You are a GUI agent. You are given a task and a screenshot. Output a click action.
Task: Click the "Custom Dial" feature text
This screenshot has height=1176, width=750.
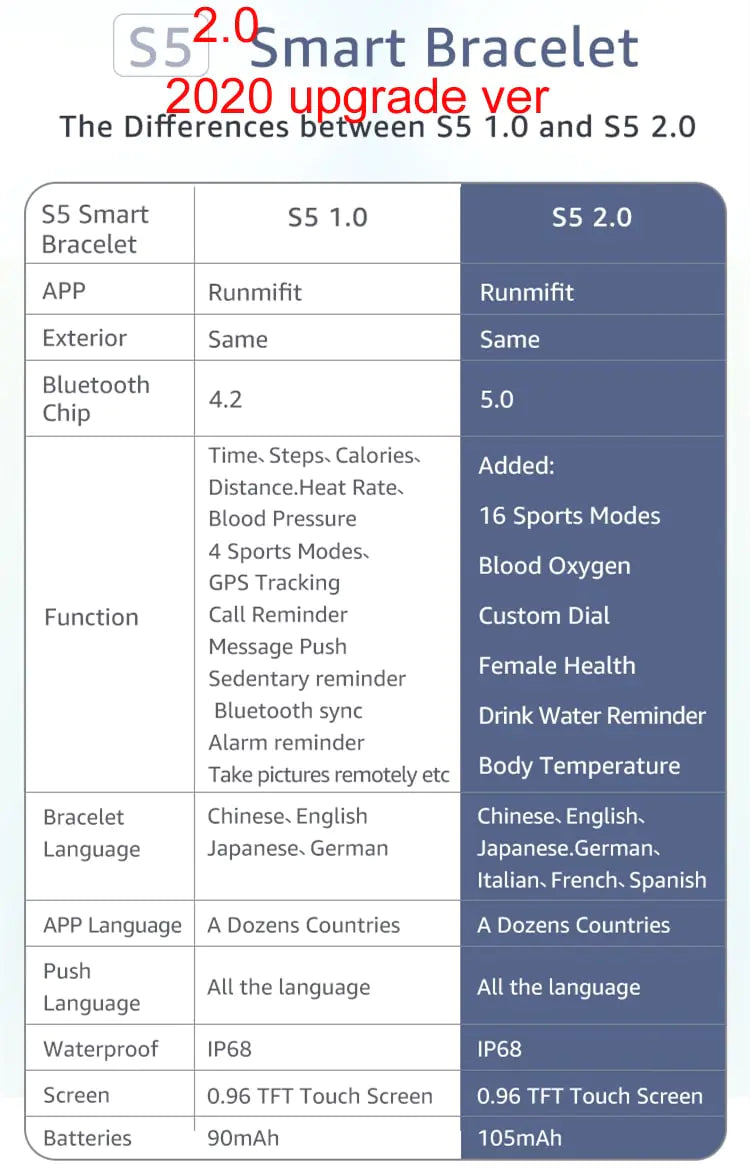pos(544,616)
